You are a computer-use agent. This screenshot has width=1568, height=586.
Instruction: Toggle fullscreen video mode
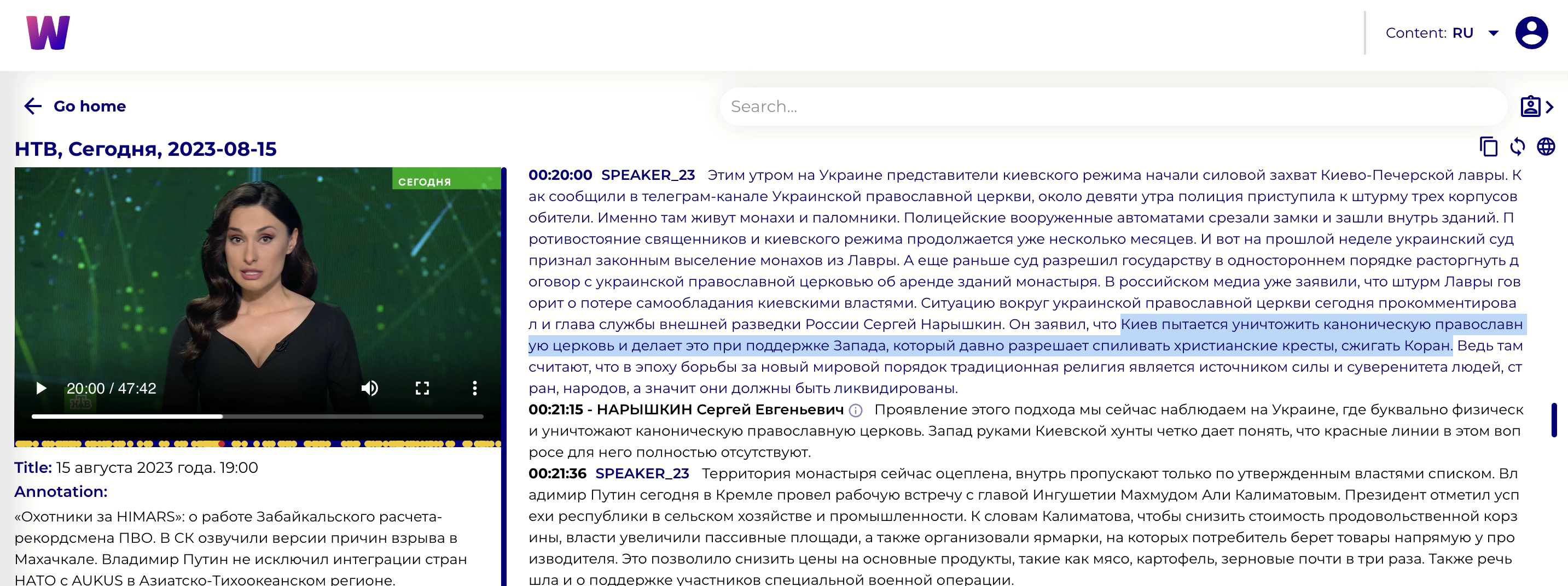coord(422,388)
